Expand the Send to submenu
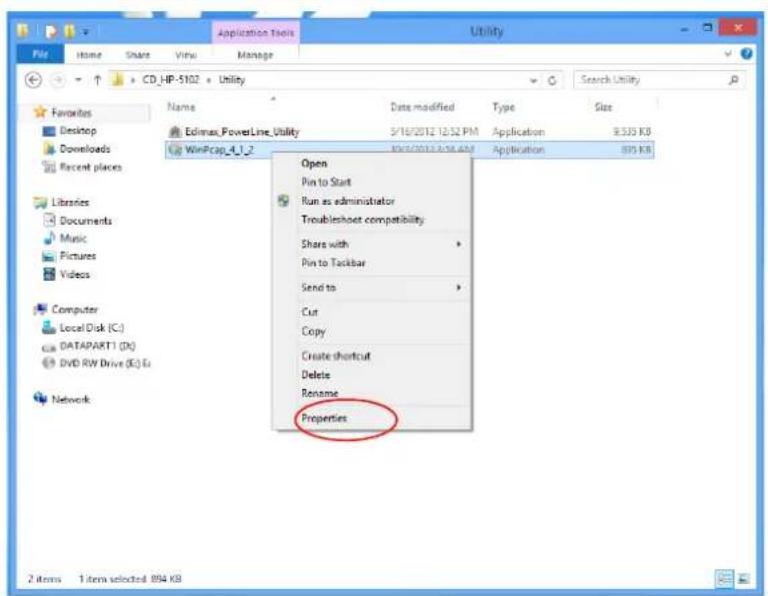The width and height of the screenshot is (768, 596). point(372,287)
